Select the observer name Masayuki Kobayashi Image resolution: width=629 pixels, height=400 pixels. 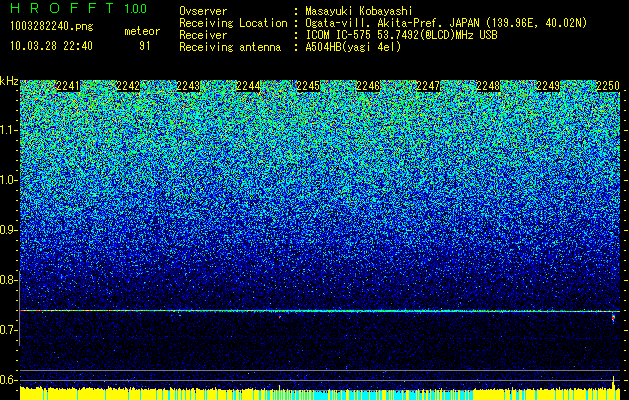359,11
